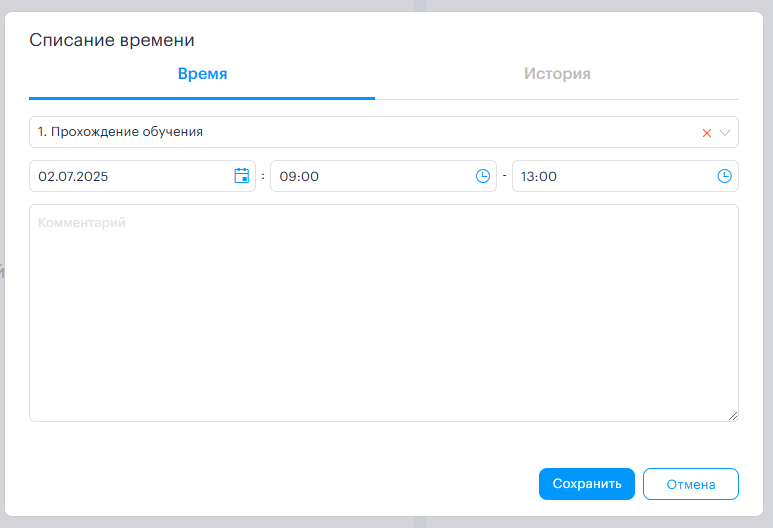The width and height of the screenshot is (773, 528).
Task: Open the clock picker beside 09:00
Action: (483, 176)
